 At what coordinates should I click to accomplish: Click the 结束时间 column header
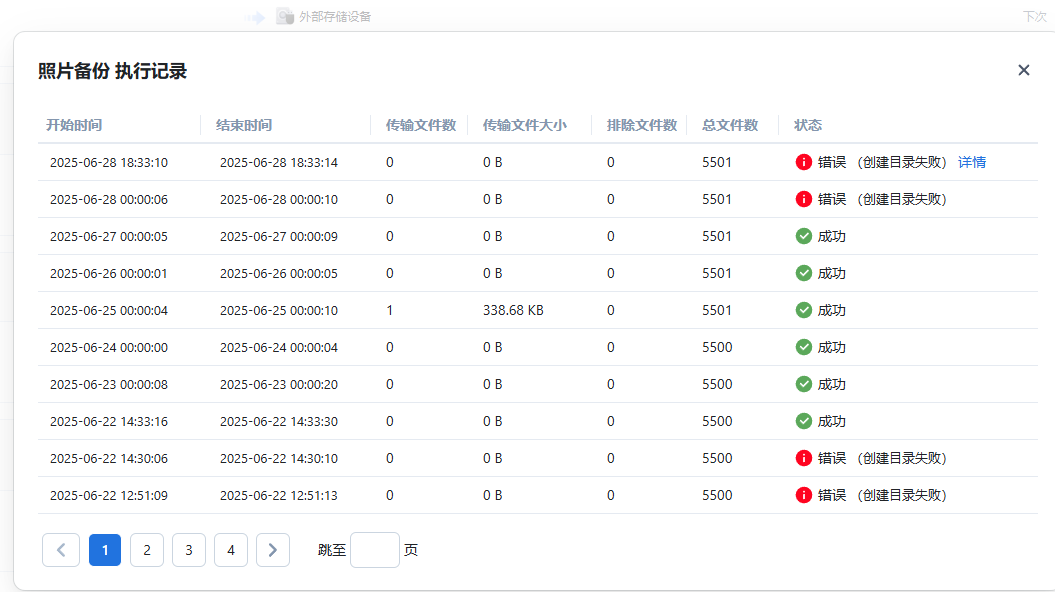(x=244, y=125)
